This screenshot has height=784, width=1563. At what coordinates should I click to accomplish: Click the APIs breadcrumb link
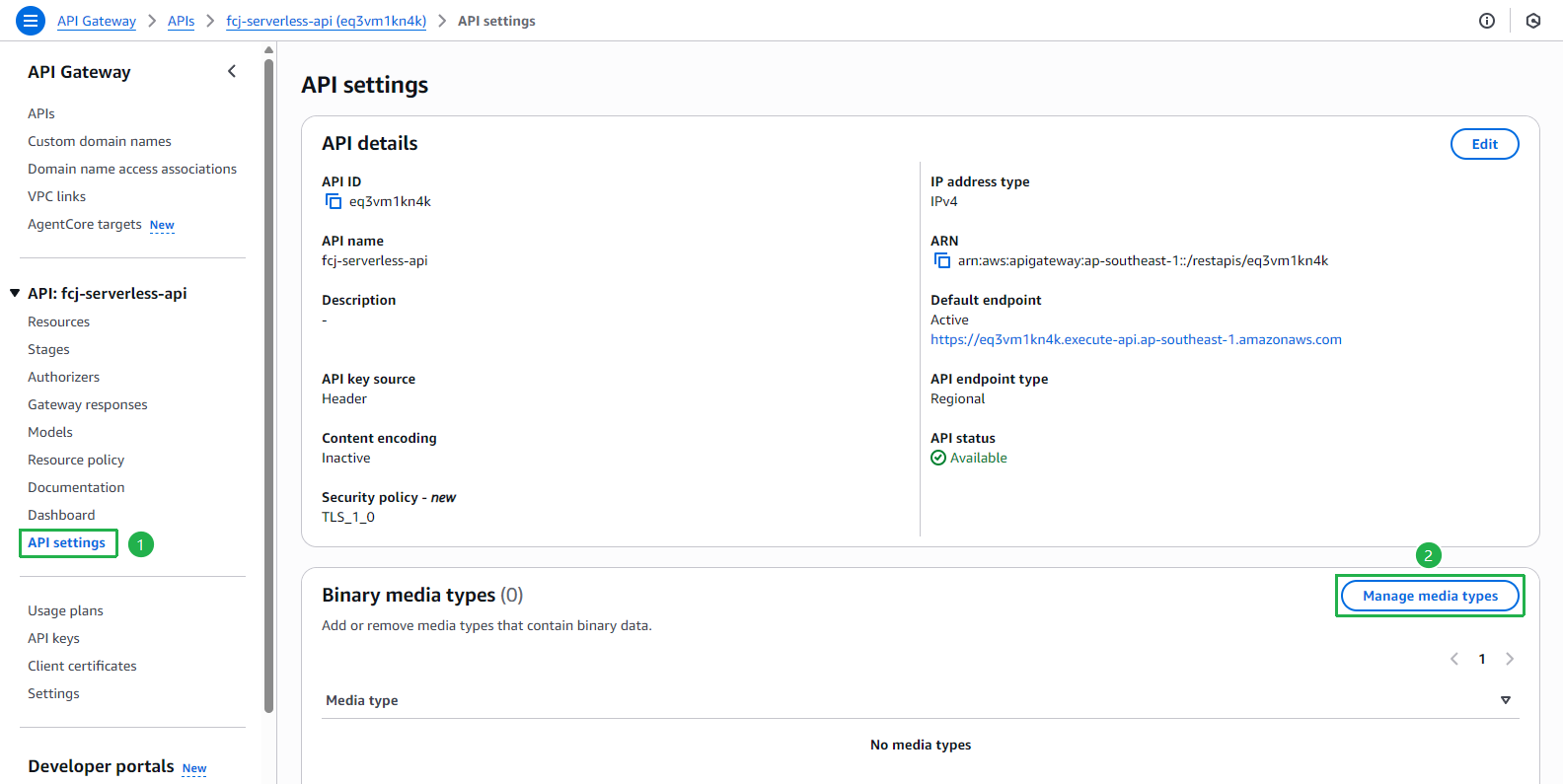coord(181,21)
